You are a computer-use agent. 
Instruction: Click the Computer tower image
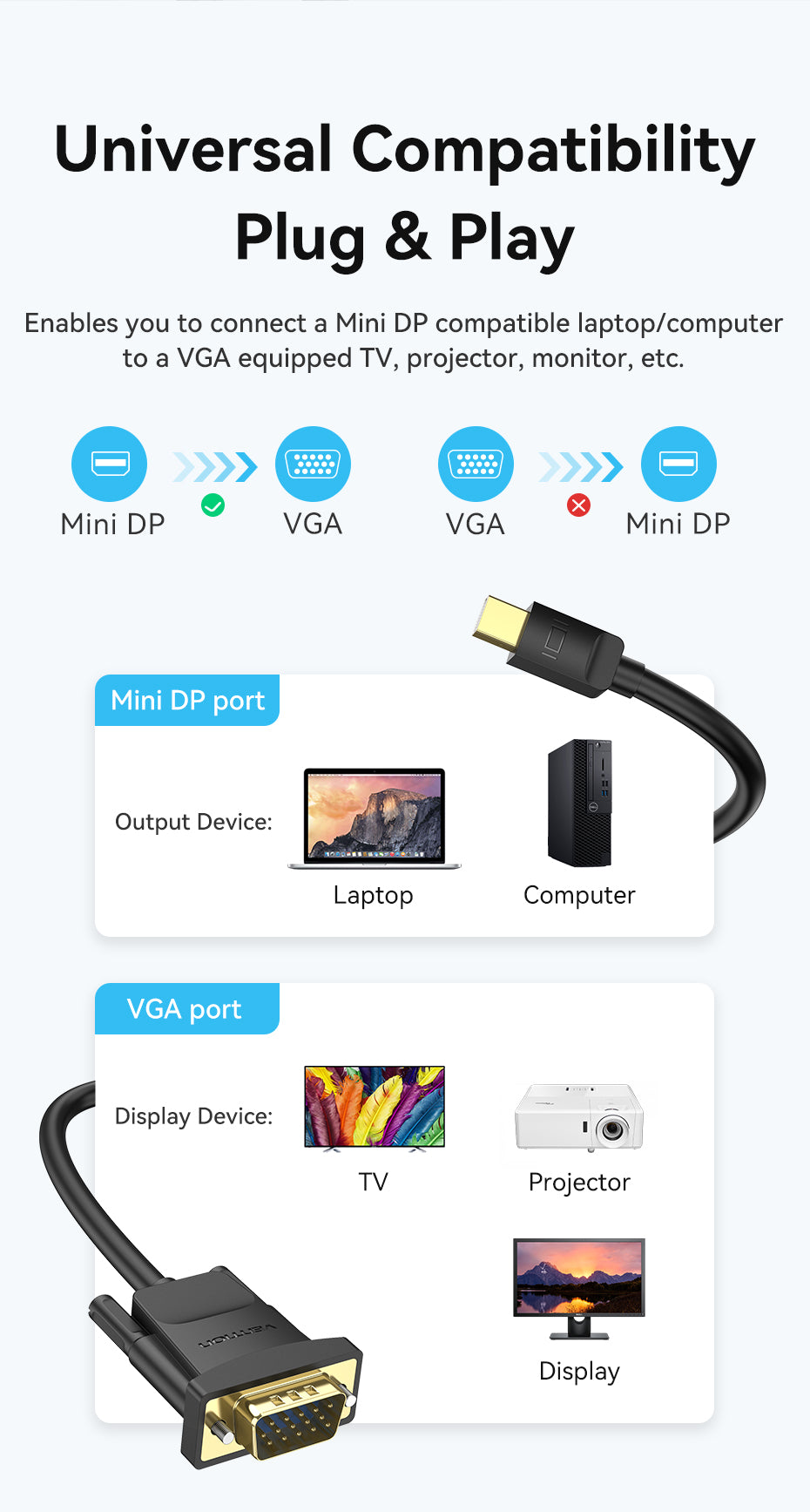point(580,803)
